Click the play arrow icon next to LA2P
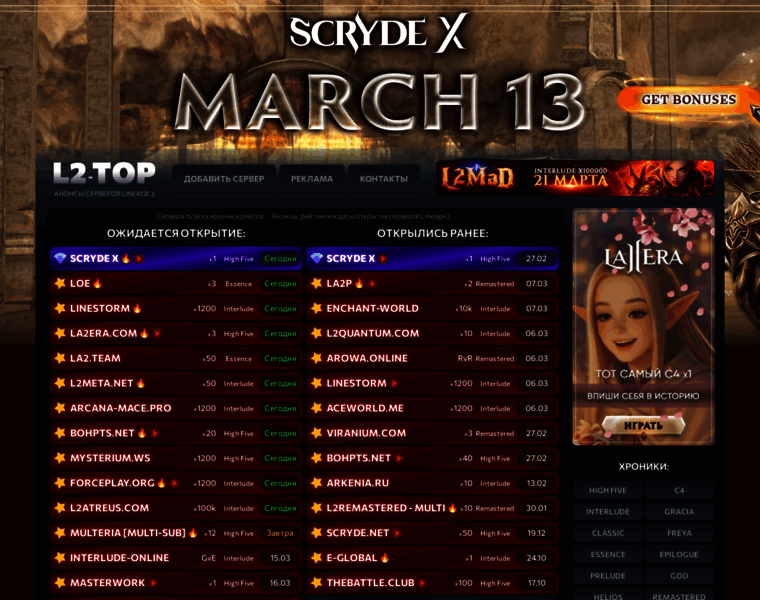760x600 pixels. [x=372, y=284]
